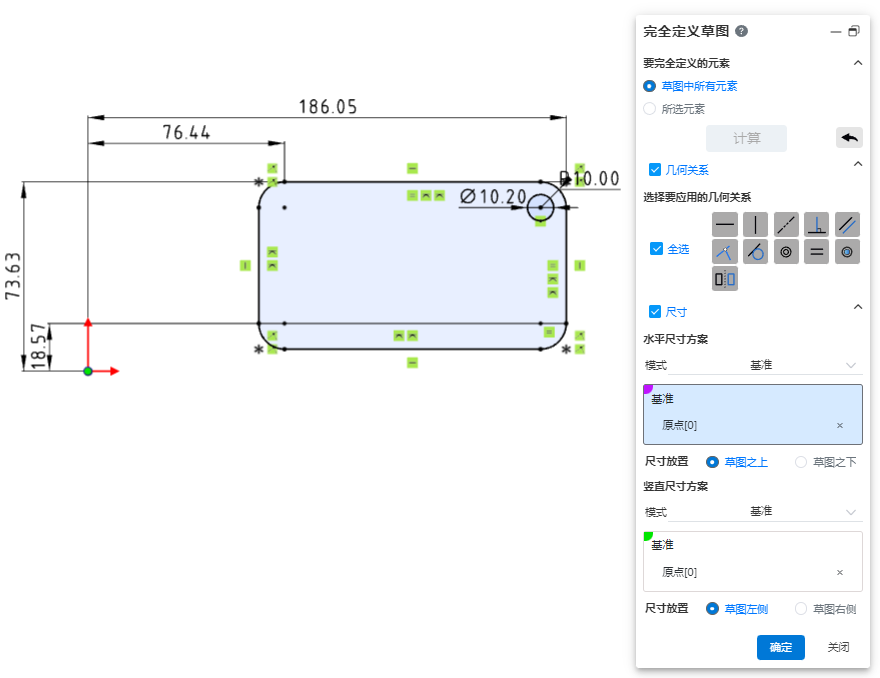The width and height of the screenshot is (880, 678).
Task: Open the help question mark icon
Action: click(742, 31)
